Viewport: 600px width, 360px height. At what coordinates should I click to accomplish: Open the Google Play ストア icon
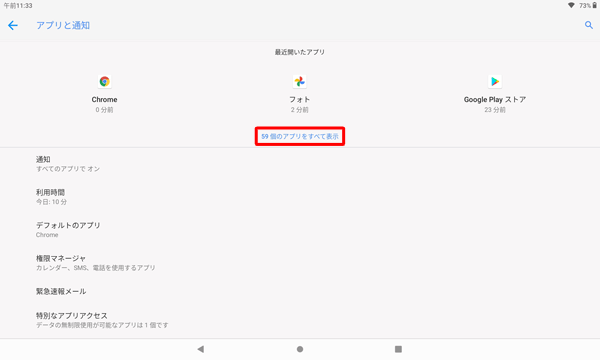(495, 81)
